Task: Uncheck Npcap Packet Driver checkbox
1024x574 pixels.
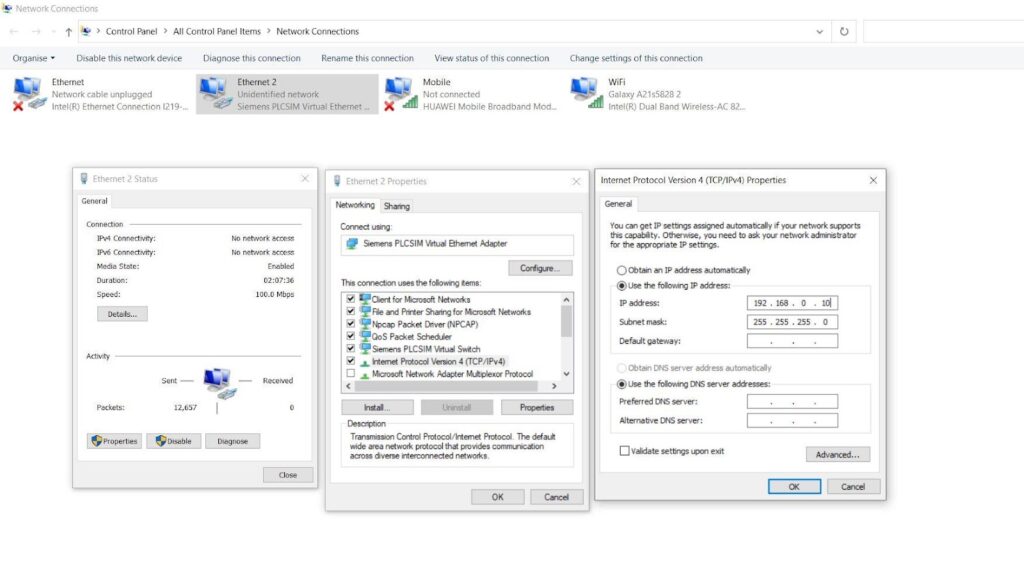Action: [351, 324]
